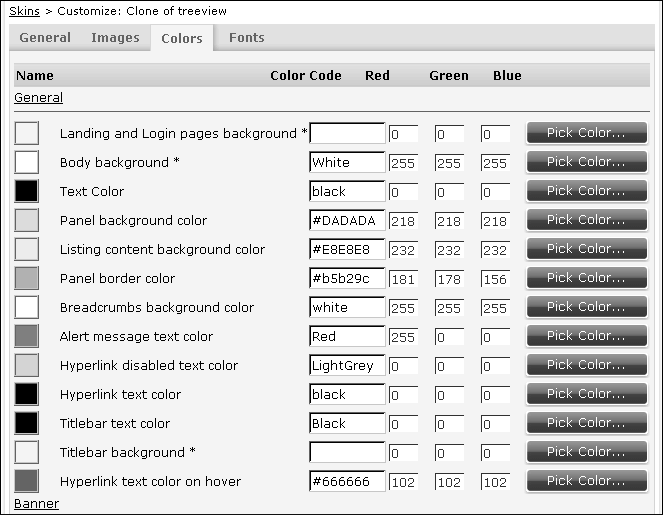Click the Text Color black swatch

pyautogui.click(x=27, y=191)
